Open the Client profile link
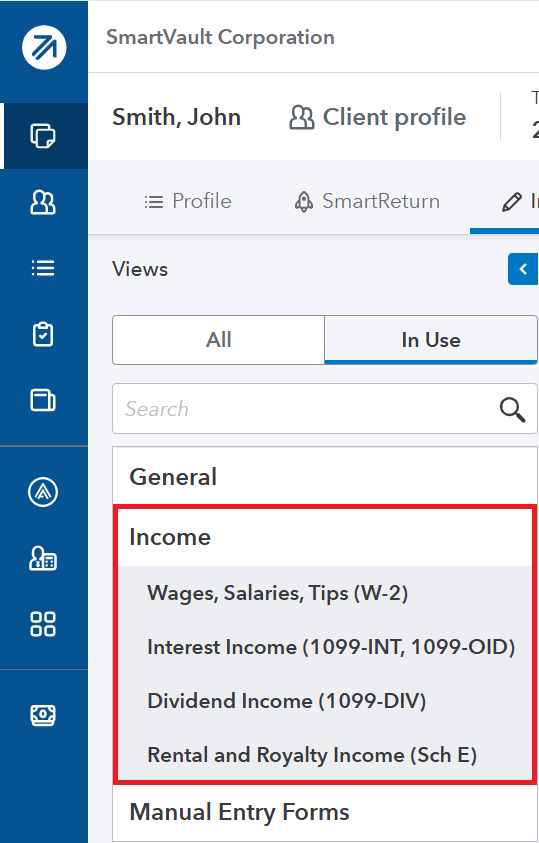Image resolution: width=539 pixels, height=843 pixels. (x=378, y=117)
